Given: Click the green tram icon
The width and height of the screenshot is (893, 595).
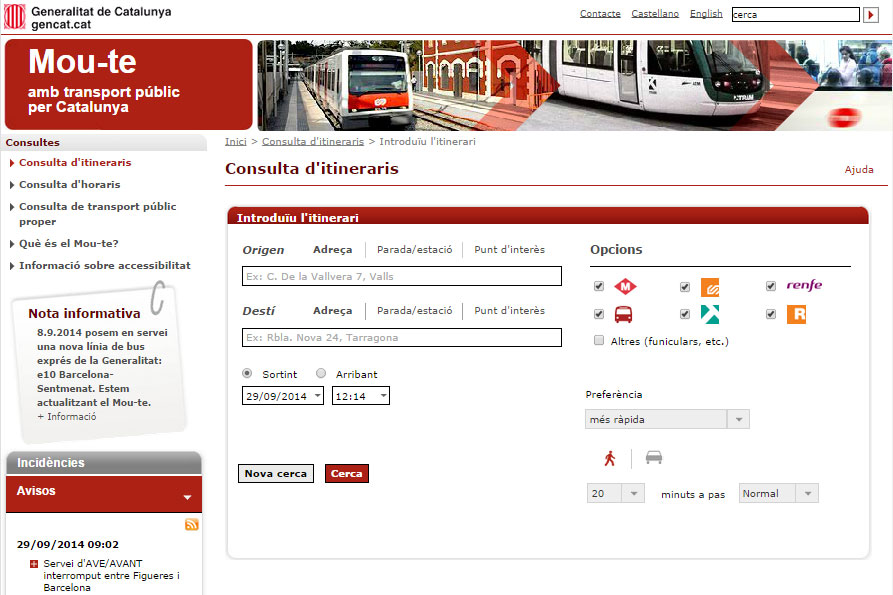Looking at the screenshot, I should point(710,314).
